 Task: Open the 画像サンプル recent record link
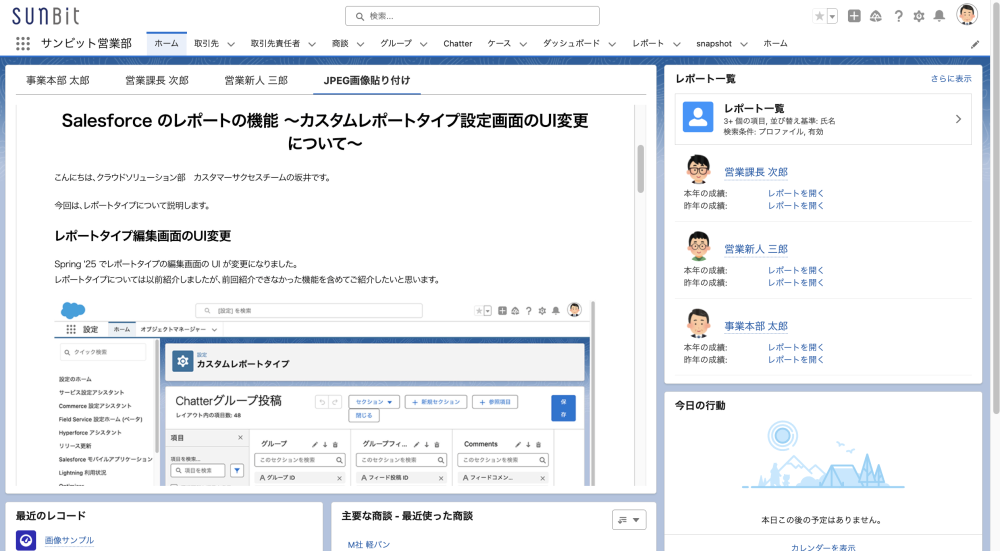pyautogui.click(x=69, y=540)
